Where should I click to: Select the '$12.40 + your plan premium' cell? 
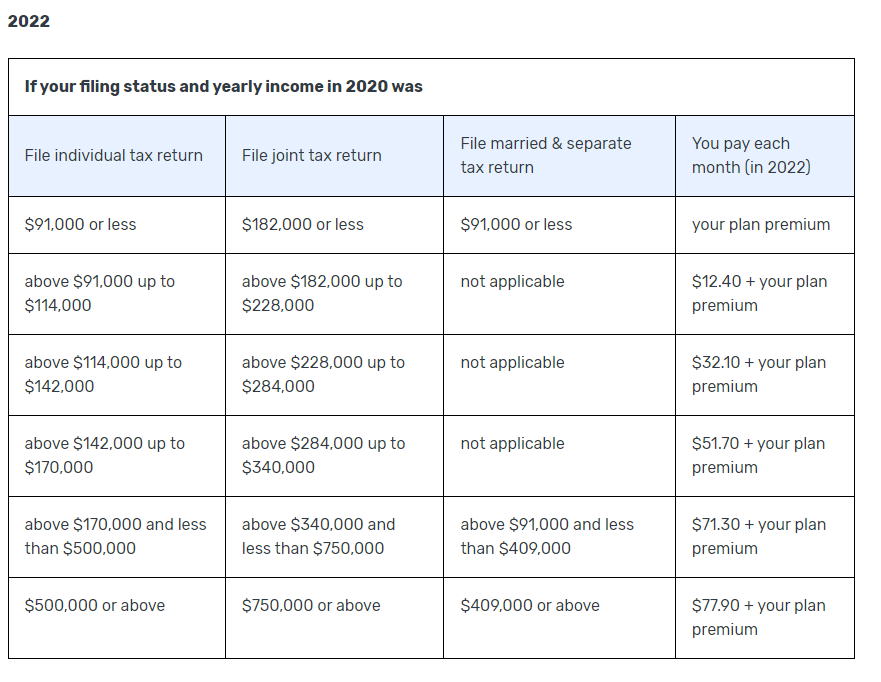pyautogui.click(x=760, y=293)
